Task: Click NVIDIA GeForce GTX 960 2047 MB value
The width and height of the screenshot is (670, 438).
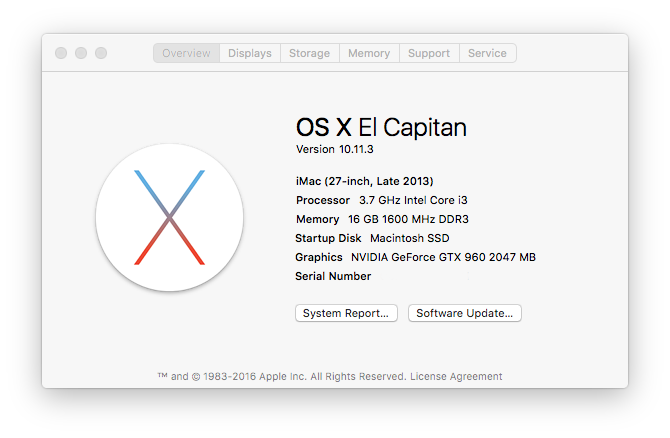Action: [x=443, y=257]
